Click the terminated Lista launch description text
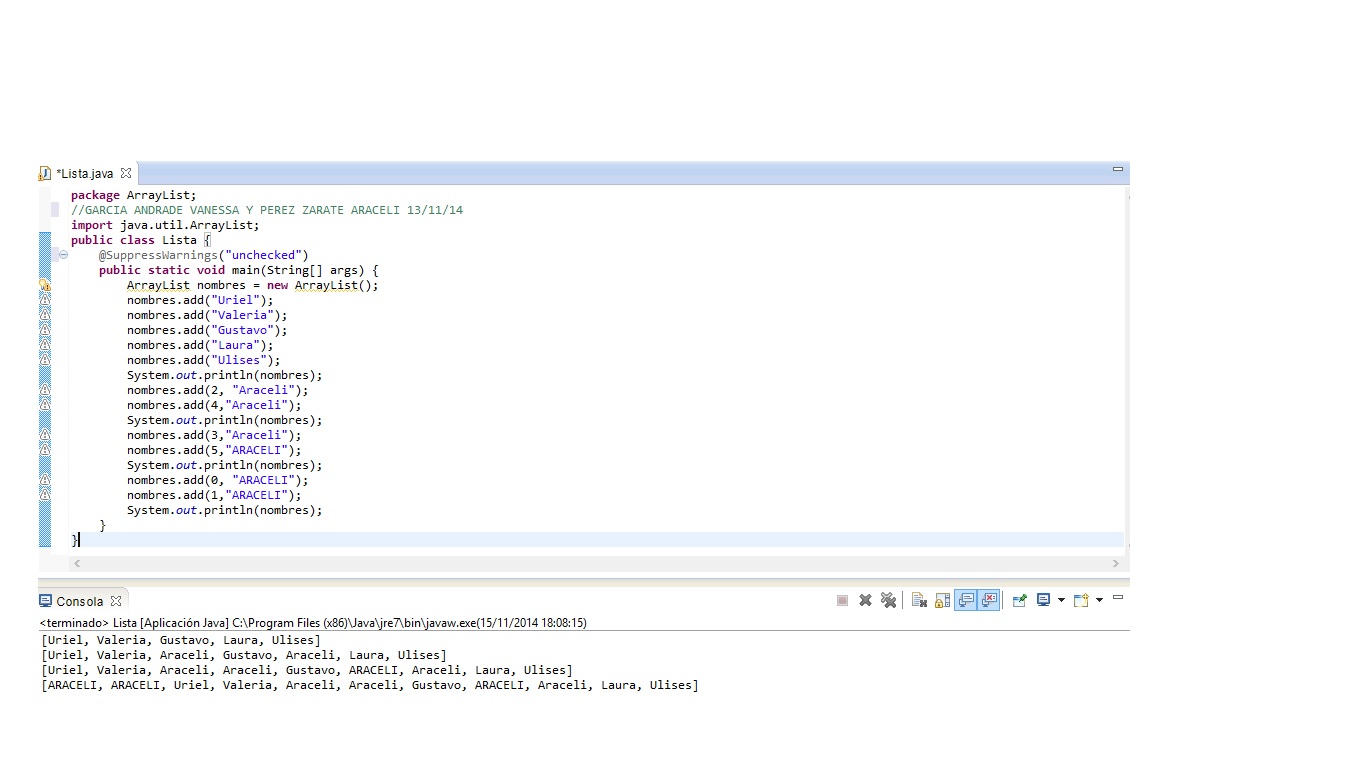This screenshot has height=783, width=1366. tap(313, 622)
